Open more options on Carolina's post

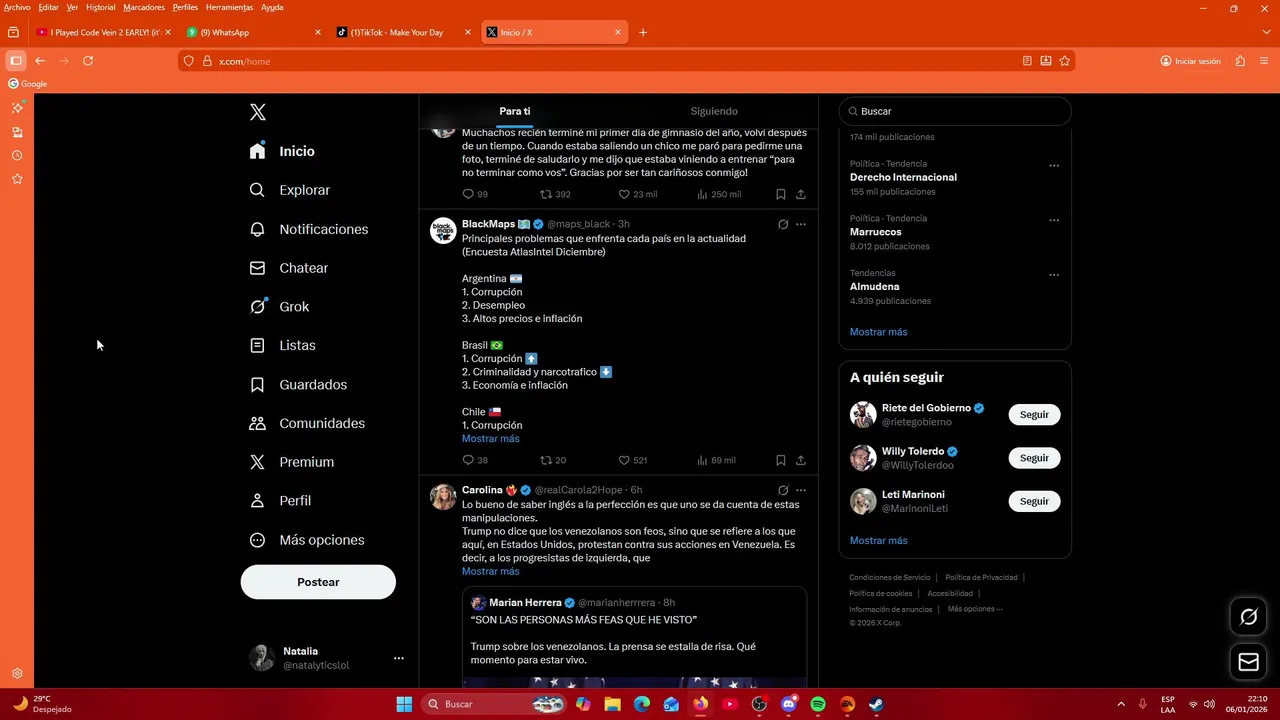[801, 490]
